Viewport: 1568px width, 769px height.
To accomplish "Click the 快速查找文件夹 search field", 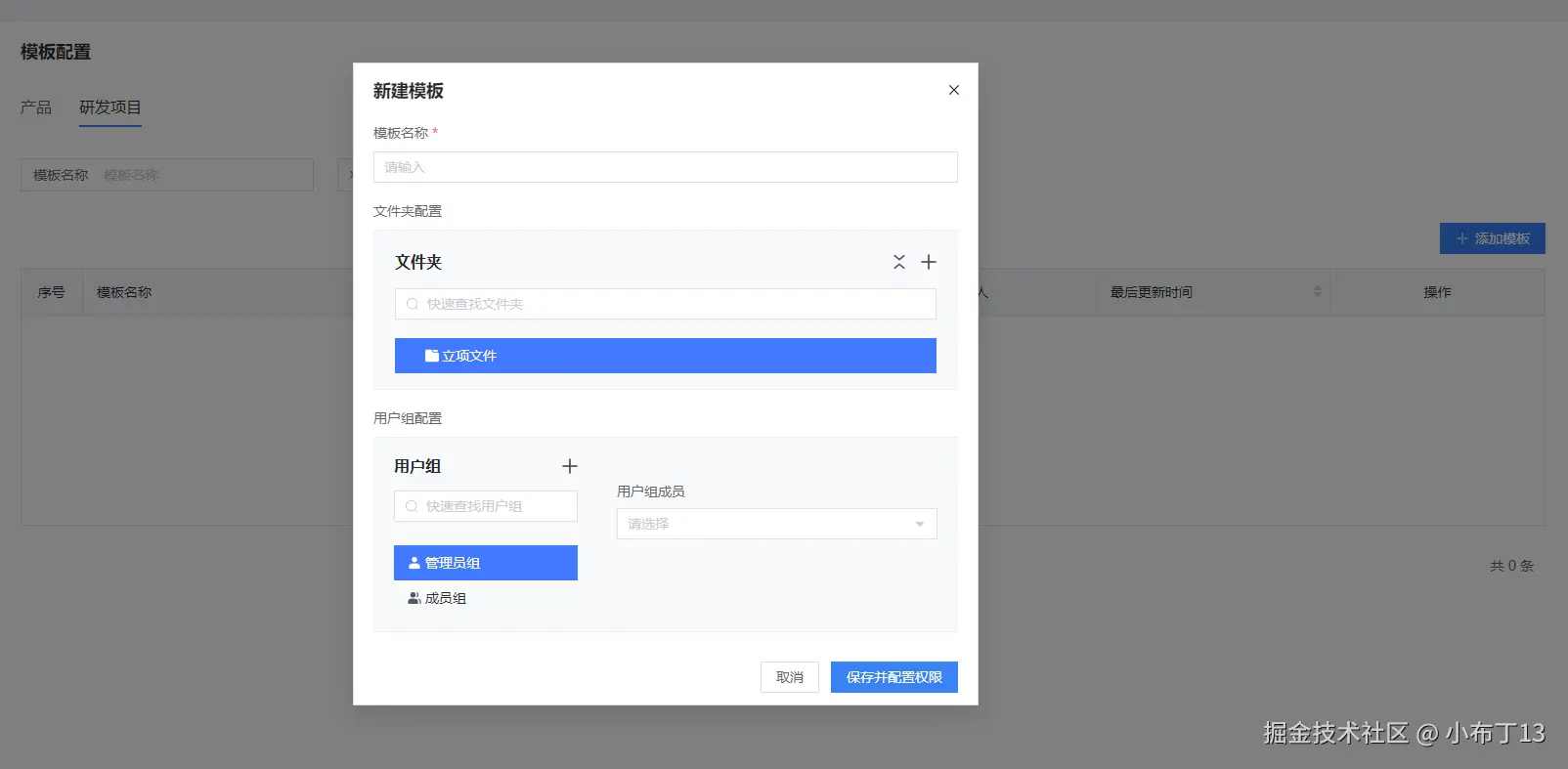I will tap(666, 304).
